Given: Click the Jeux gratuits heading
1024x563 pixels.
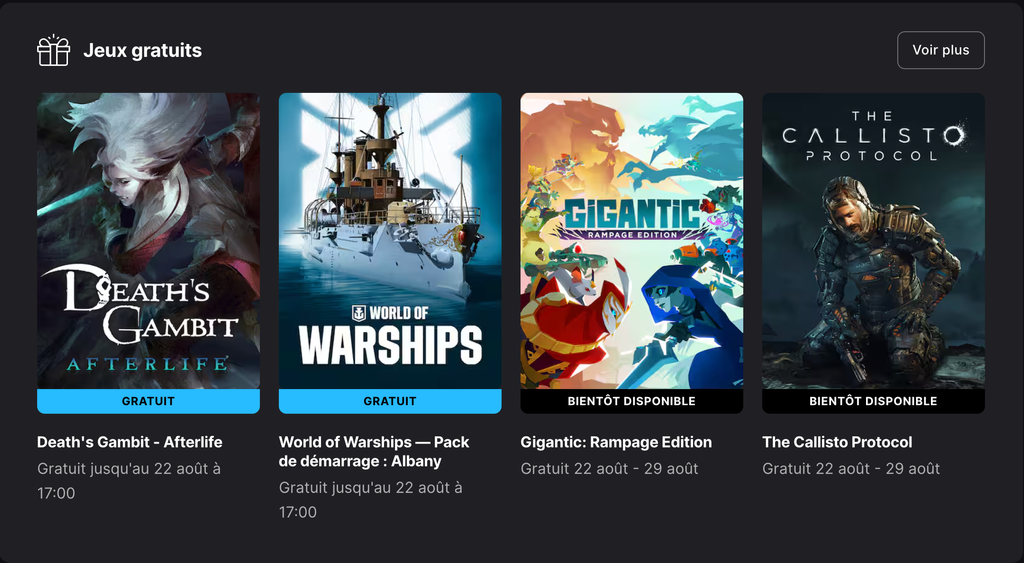Looking at the screenshot, I should coord(142,50).
